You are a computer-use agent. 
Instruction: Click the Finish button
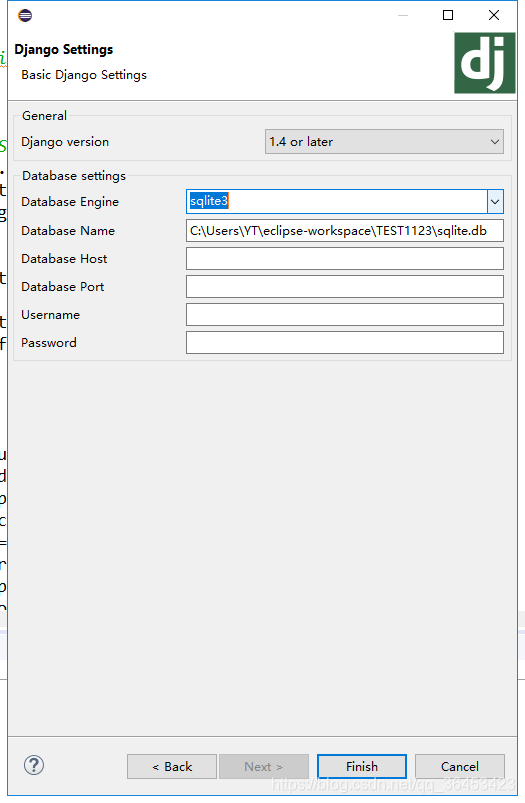coord(362,767)
